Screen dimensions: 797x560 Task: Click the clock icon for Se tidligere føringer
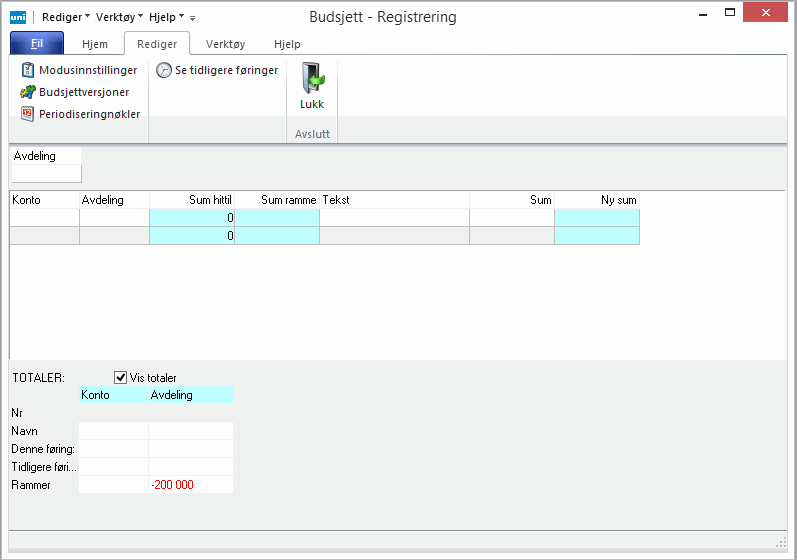click(164, 71)
